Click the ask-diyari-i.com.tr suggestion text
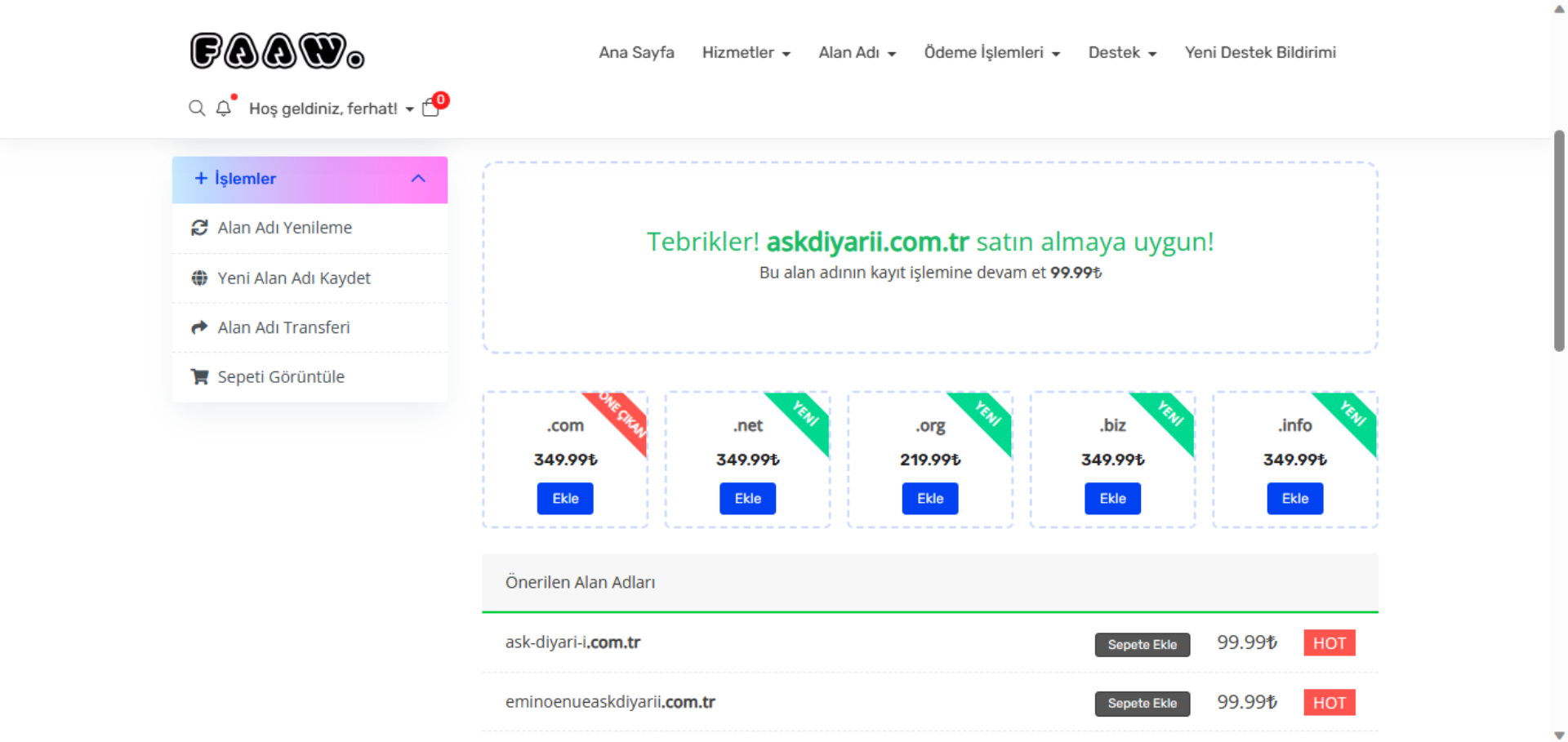This screenshot has width=1568, height=742. point(572,642)
